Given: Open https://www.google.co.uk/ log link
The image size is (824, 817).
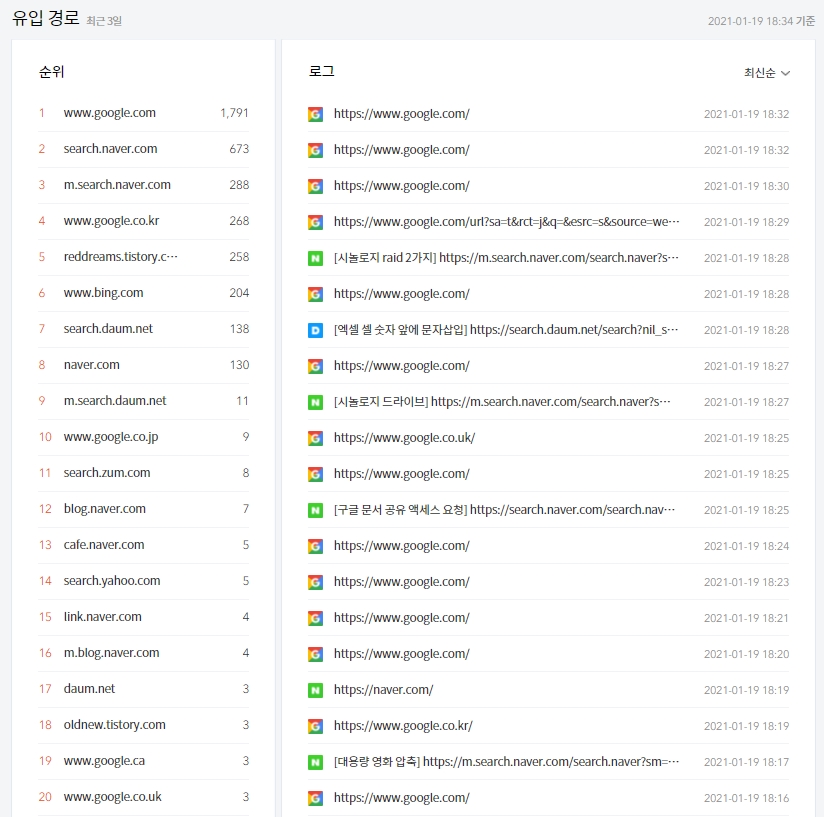Looking at the screenshot, I should (404, 438).
